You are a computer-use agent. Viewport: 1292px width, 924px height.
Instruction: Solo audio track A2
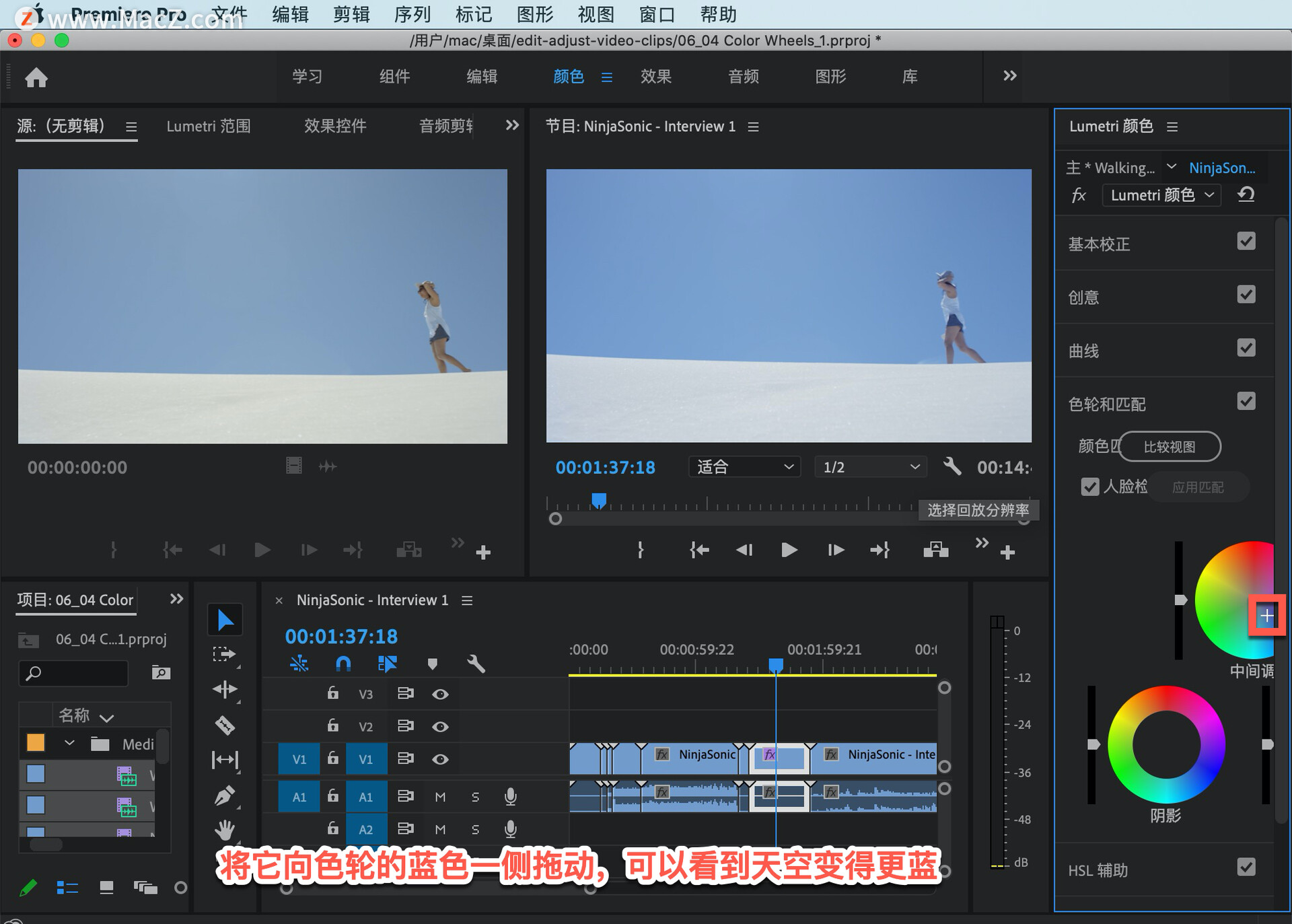[x=475, y=829]
